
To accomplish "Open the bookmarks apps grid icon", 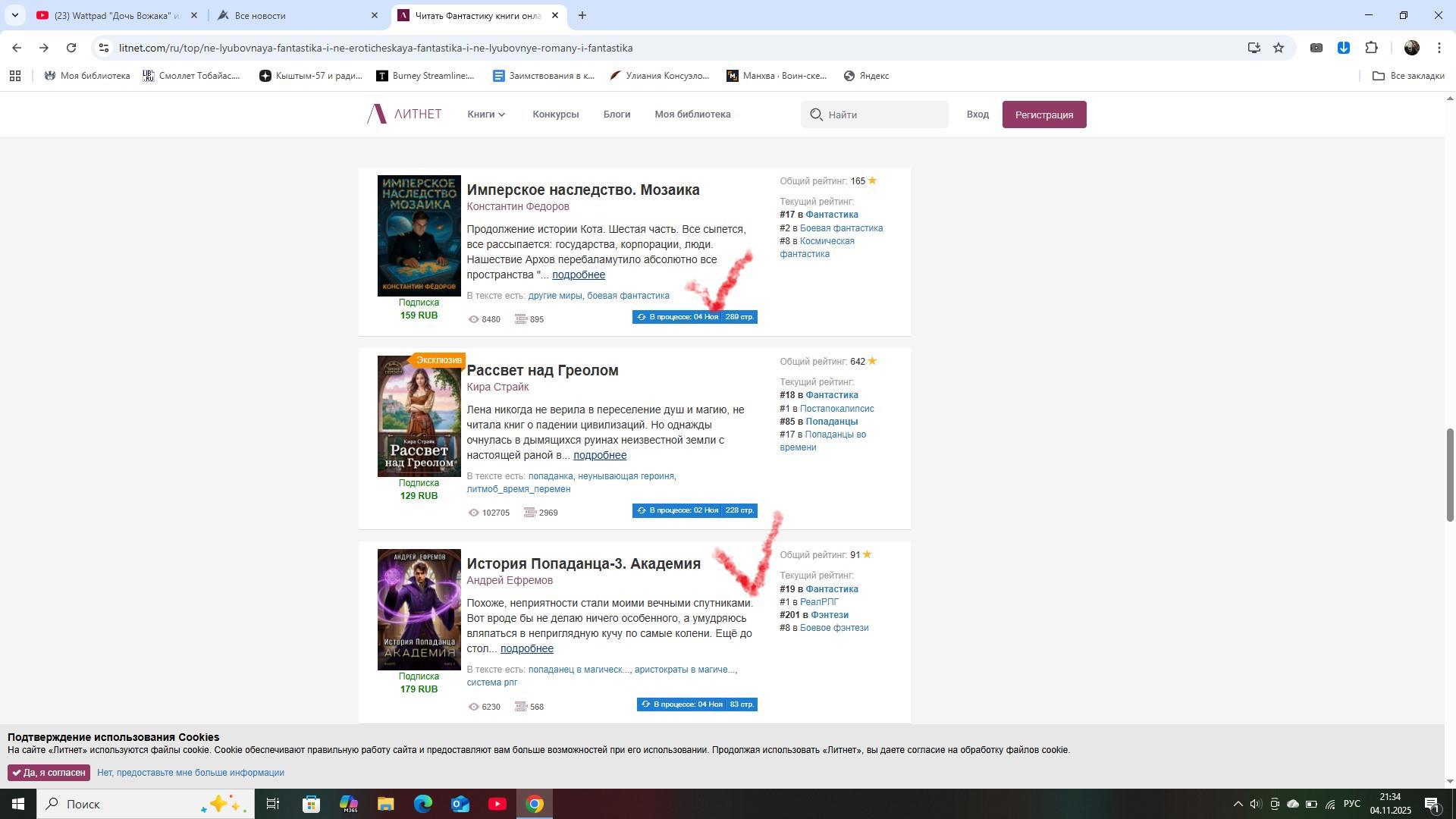I will [15, 76].
